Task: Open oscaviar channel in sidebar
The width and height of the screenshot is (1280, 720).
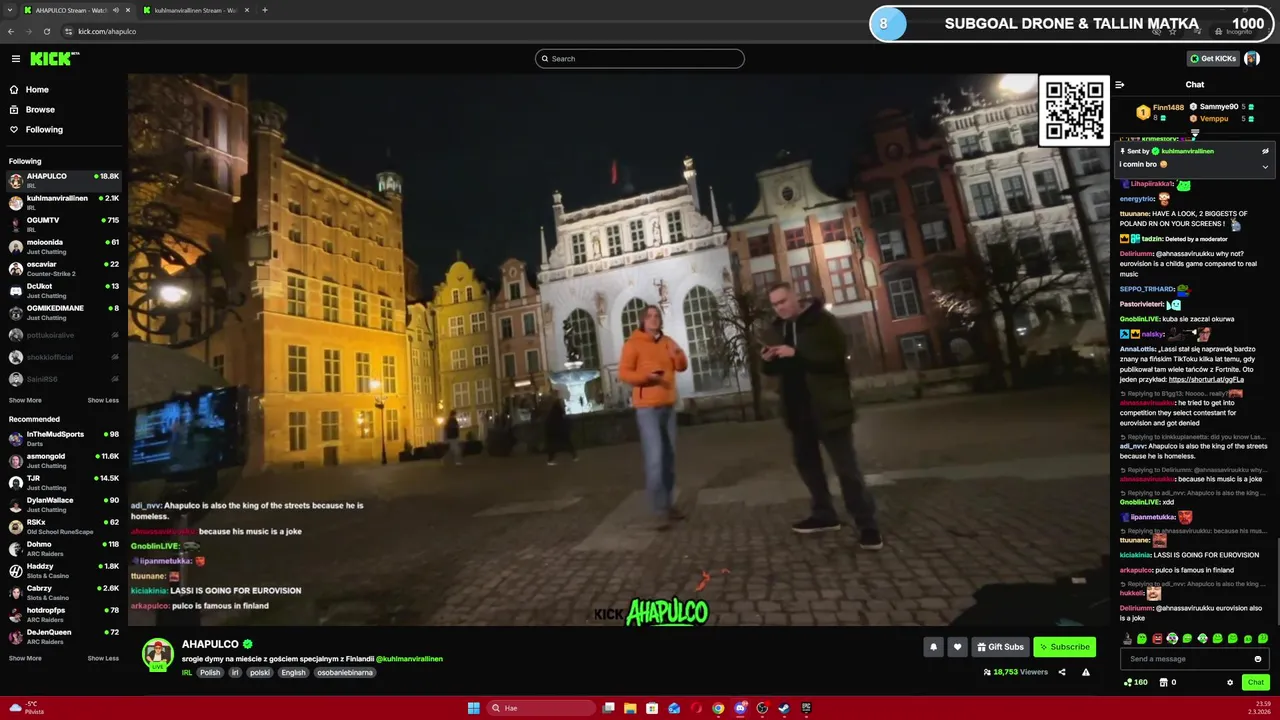Action: [x=64, y=268]
